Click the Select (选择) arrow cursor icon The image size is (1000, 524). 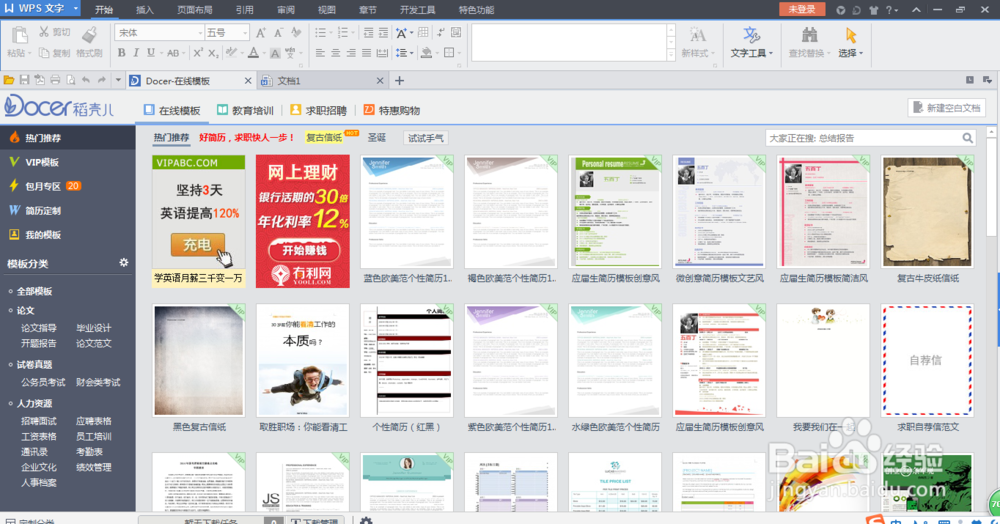click(x=850, y=35)
